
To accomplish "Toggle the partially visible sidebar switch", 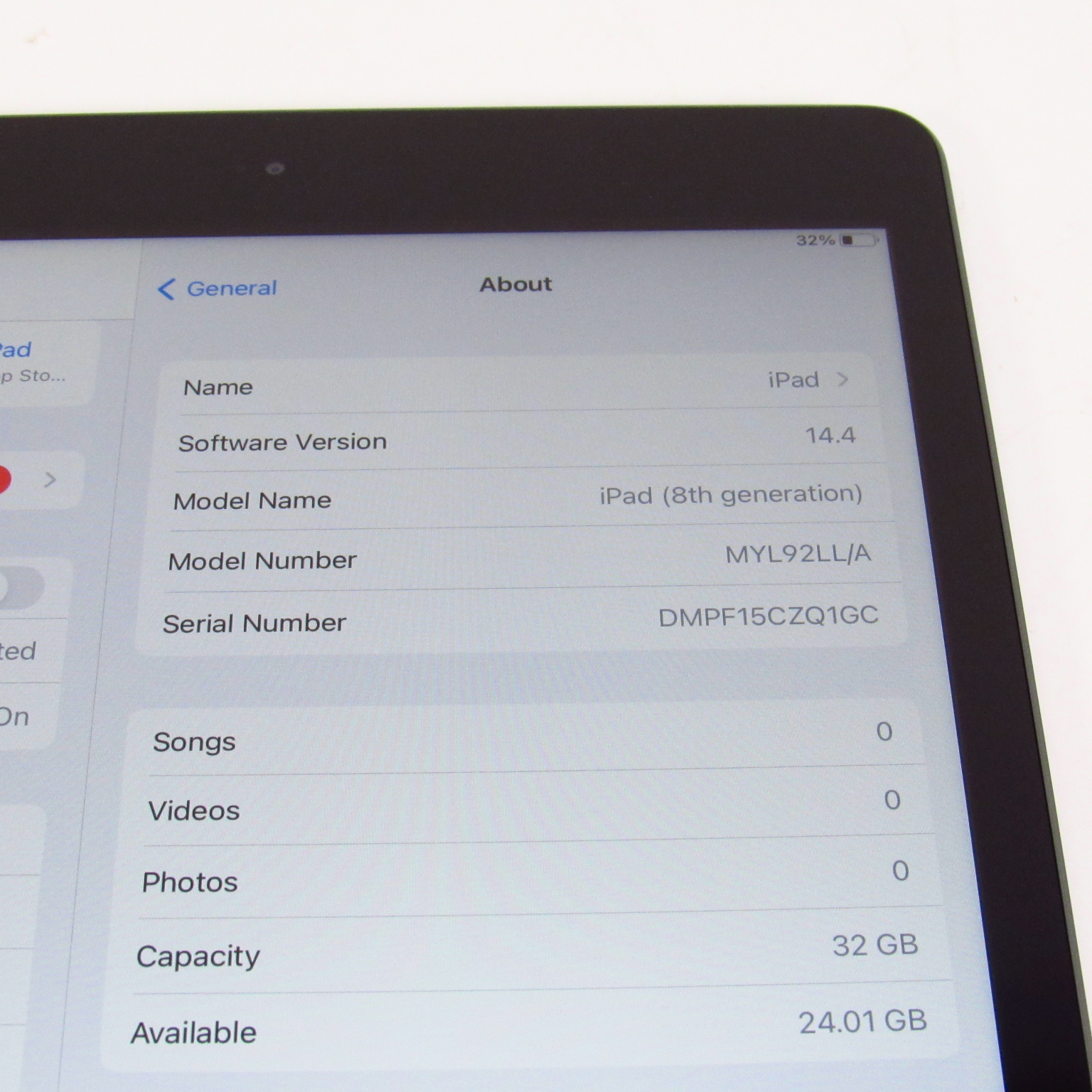I will (x=20, y=588).
